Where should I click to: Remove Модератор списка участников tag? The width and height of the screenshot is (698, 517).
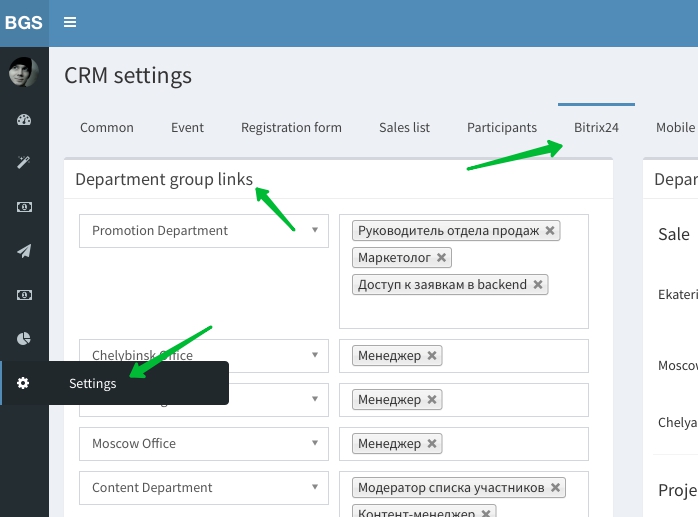click(x=556, y=488)
